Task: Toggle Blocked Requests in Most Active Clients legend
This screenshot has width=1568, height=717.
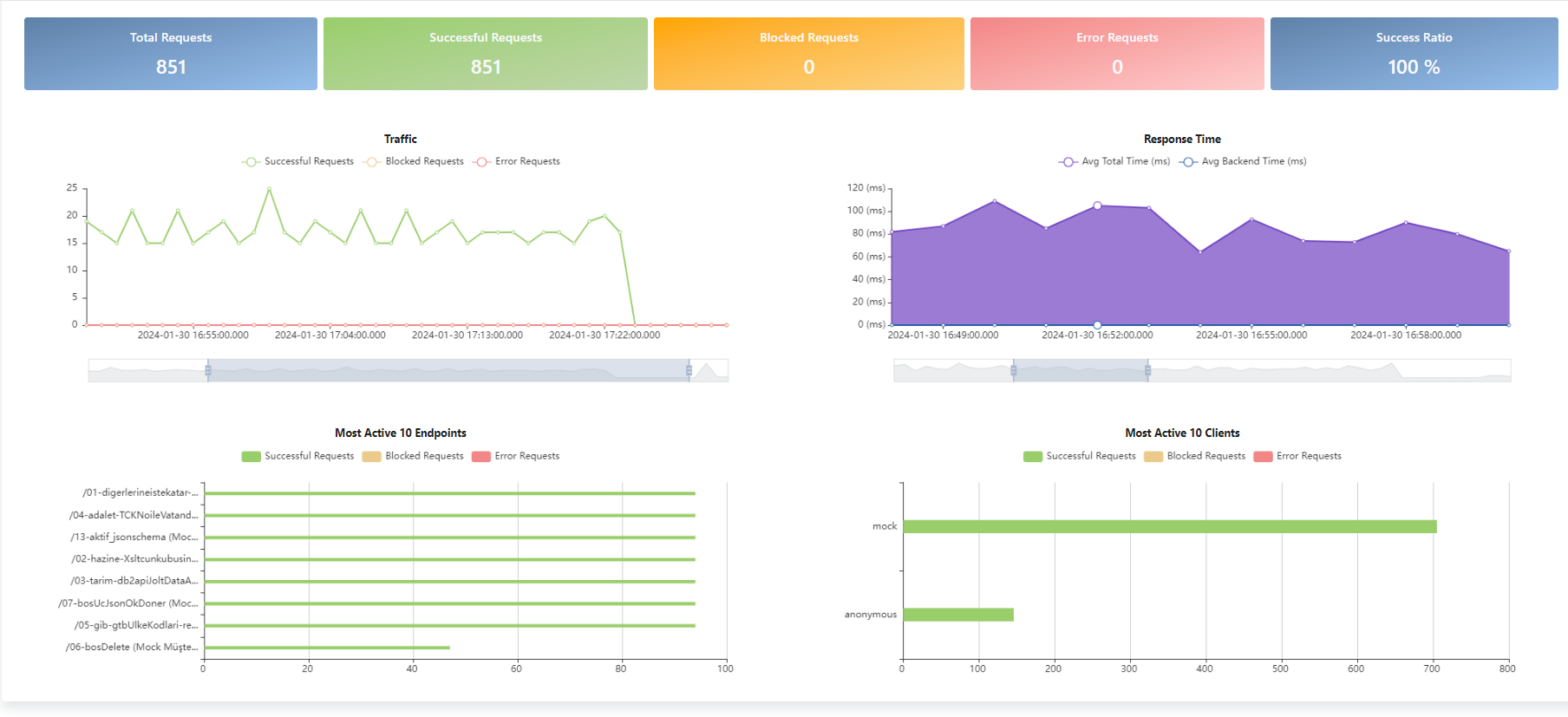Action: pyautogui.click(x=1195, y=456)
